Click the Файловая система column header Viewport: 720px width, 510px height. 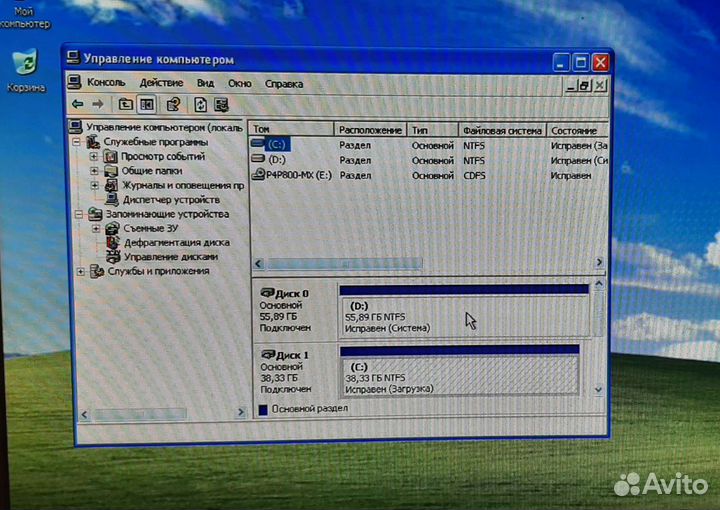(x=502, y=131)
